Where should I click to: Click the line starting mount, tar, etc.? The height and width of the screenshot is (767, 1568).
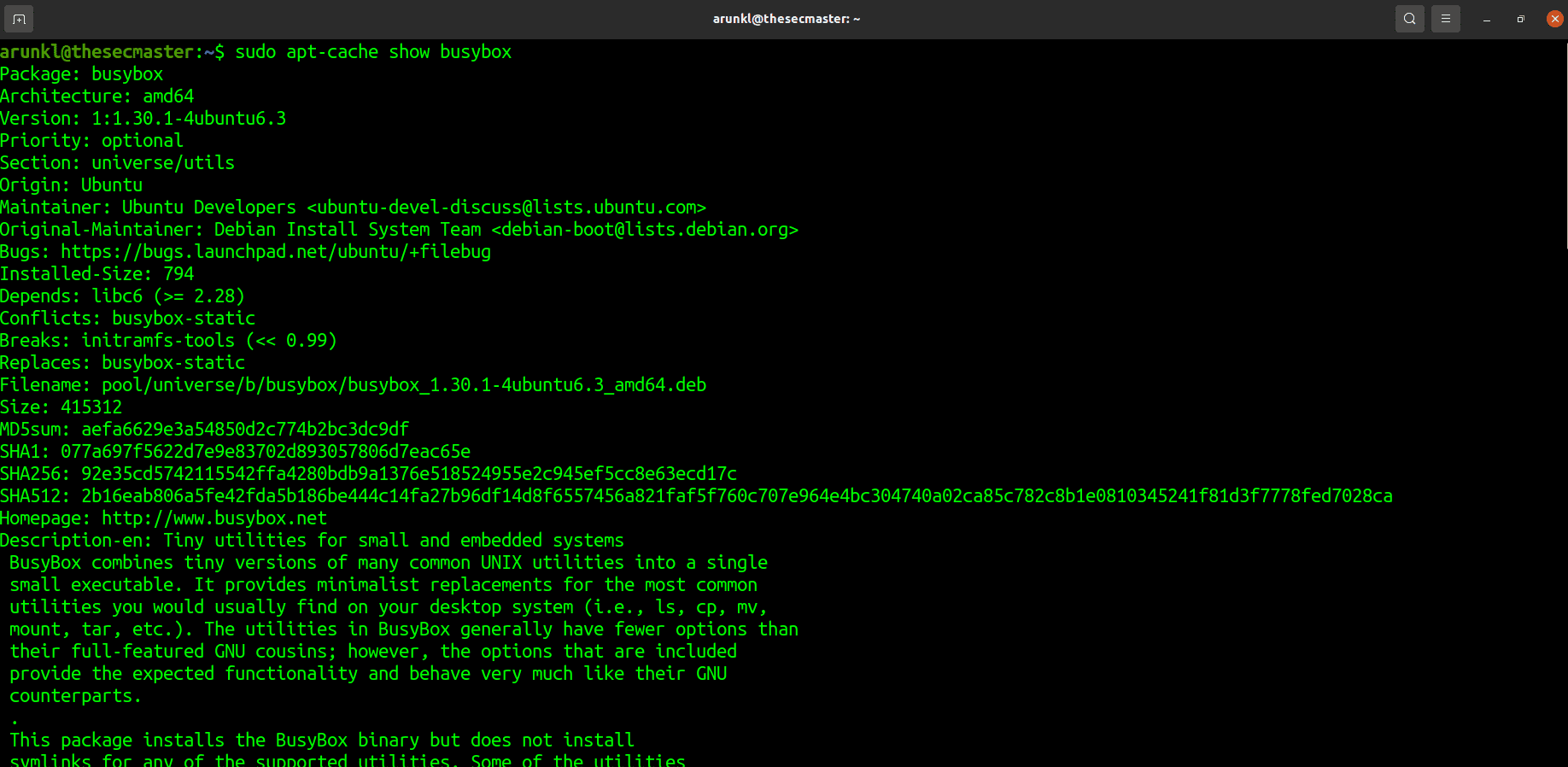404,629
